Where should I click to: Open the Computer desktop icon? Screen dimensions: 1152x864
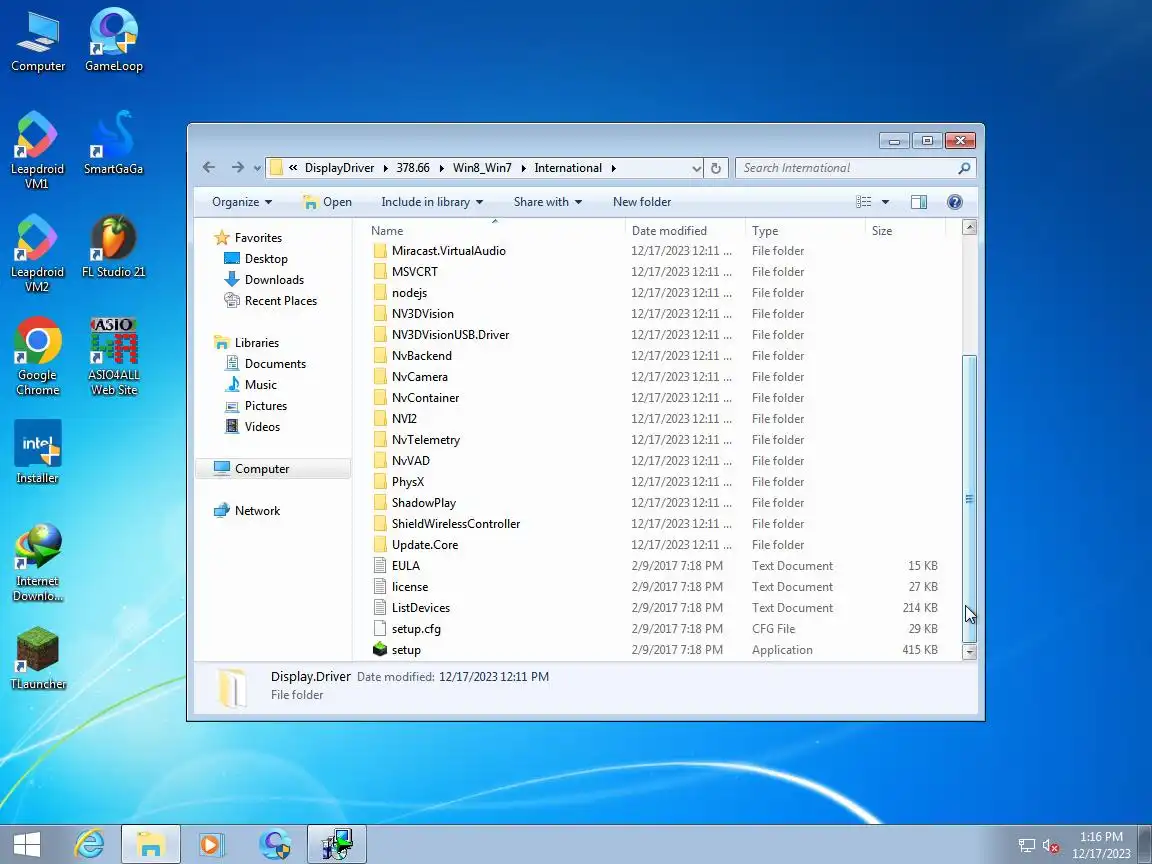click(37, 43)
